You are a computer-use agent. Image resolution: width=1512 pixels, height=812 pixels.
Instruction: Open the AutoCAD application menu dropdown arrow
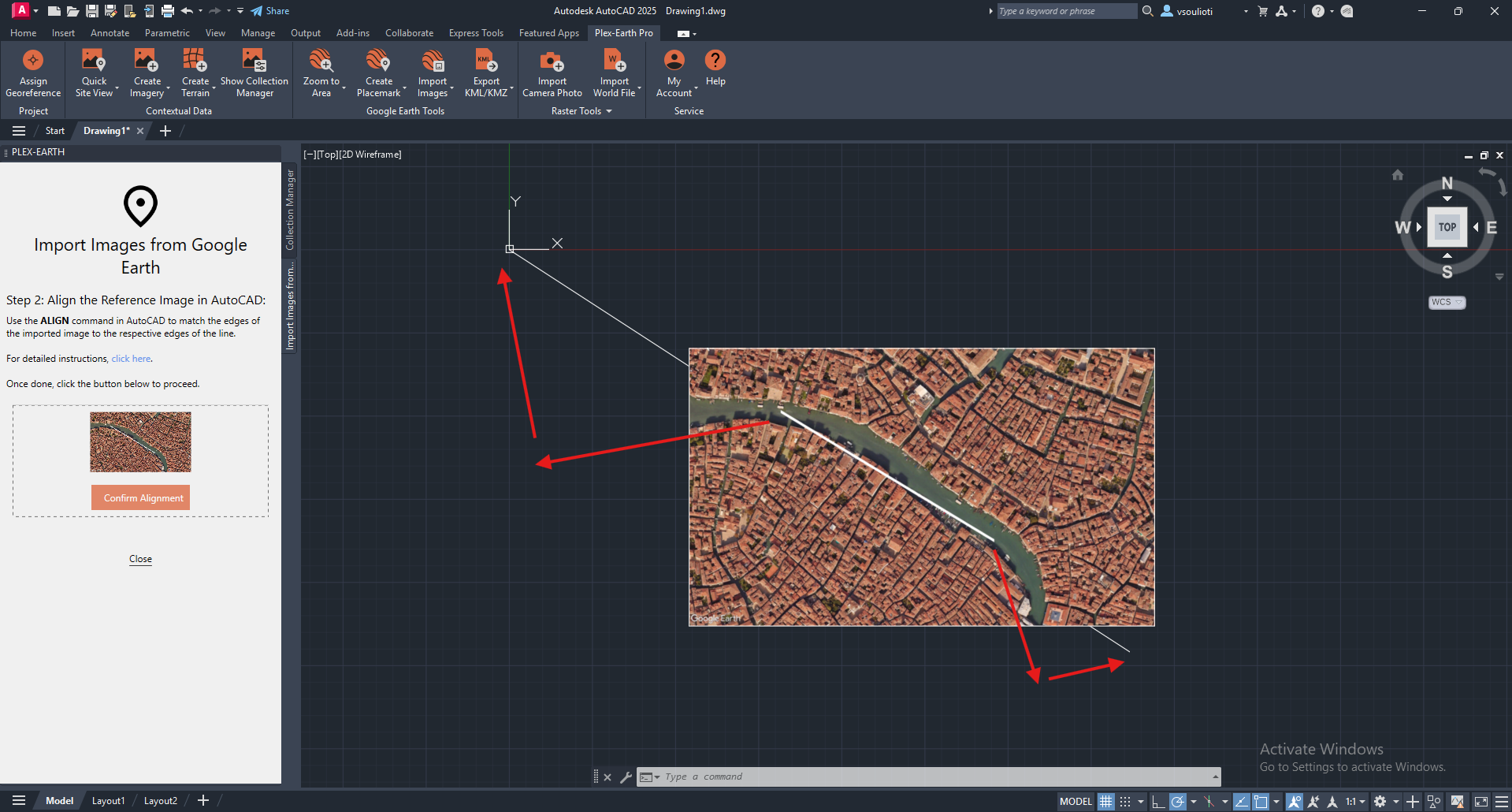pos(35,11)
